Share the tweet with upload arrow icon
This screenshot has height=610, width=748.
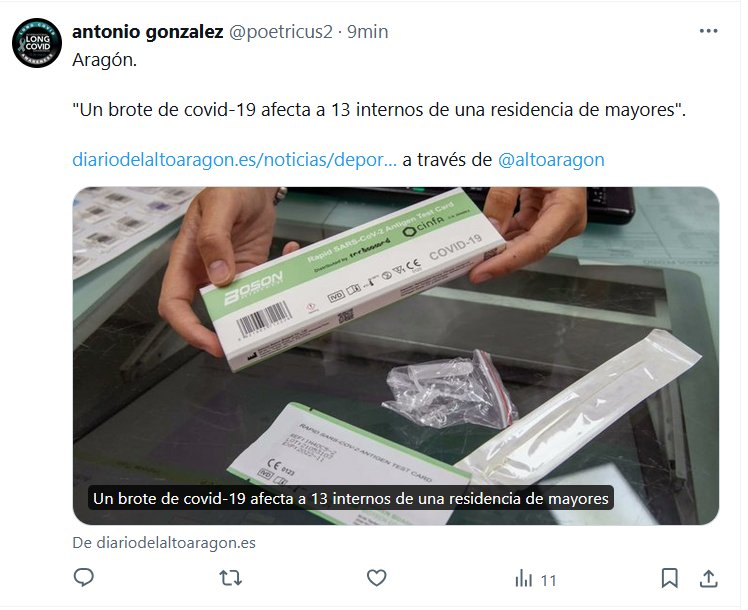[709, 578]
